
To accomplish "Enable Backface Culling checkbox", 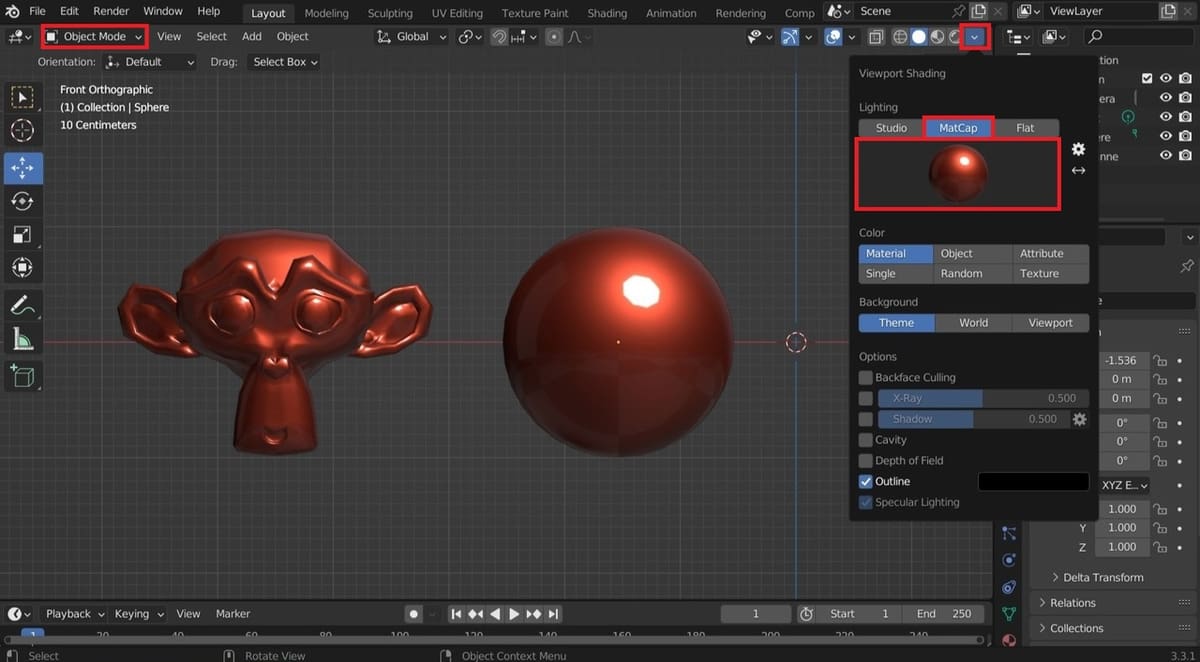I will click(x=866, y=378).
